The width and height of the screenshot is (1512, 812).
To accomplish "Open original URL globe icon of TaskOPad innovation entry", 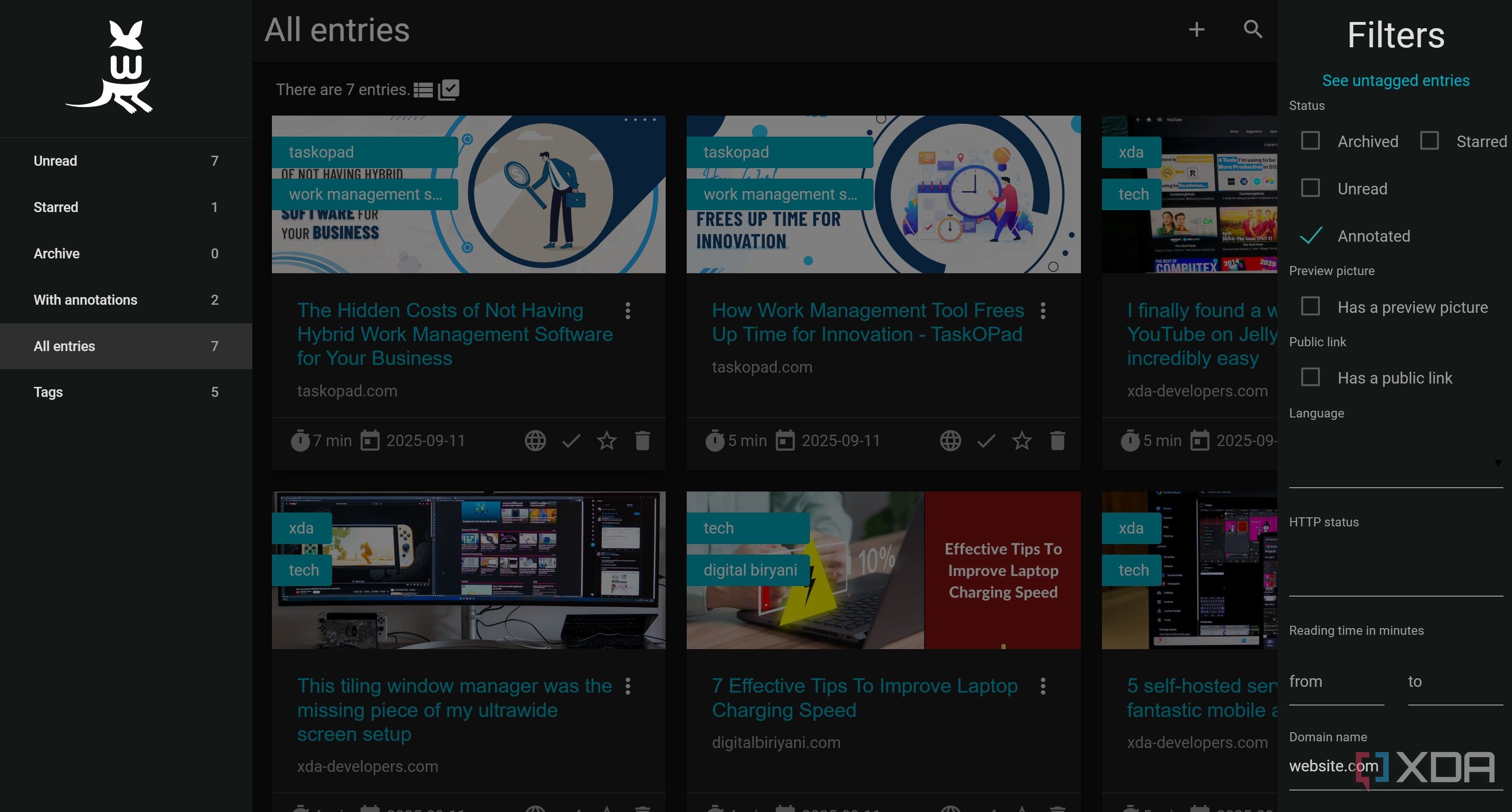I will pos(950,440).
